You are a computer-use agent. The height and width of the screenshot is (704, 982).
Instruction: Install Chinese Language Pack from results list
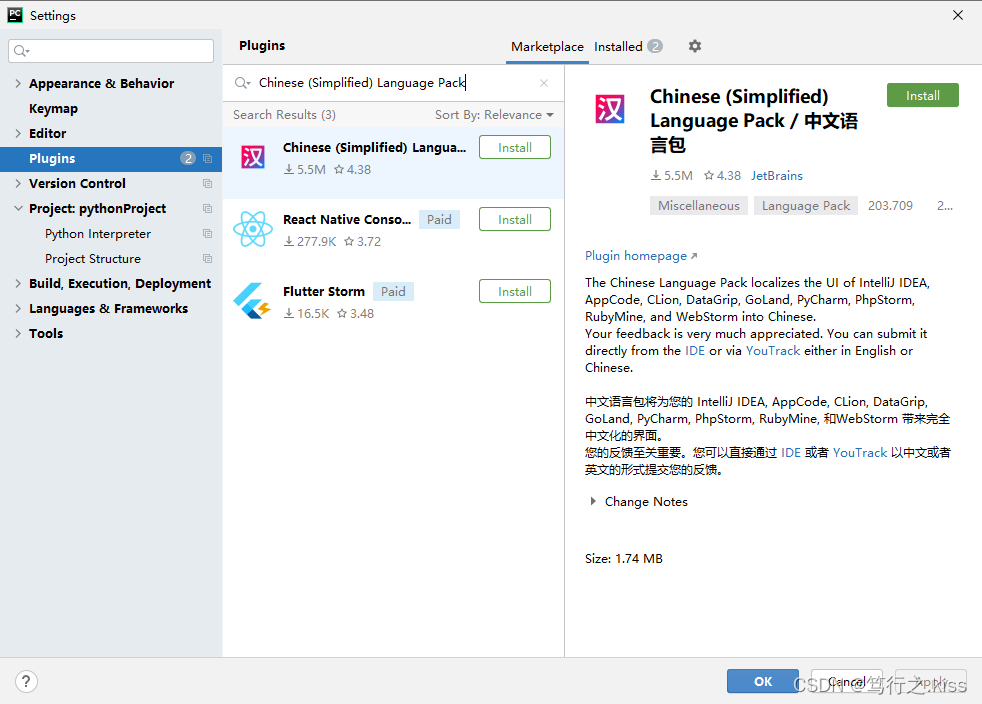tap(515, 147)
